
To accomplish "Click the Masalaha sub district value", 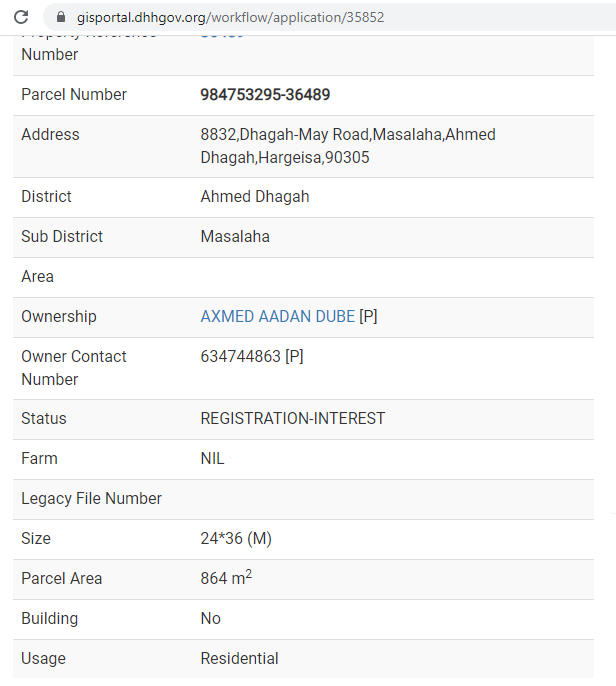I will coord(235,236).
